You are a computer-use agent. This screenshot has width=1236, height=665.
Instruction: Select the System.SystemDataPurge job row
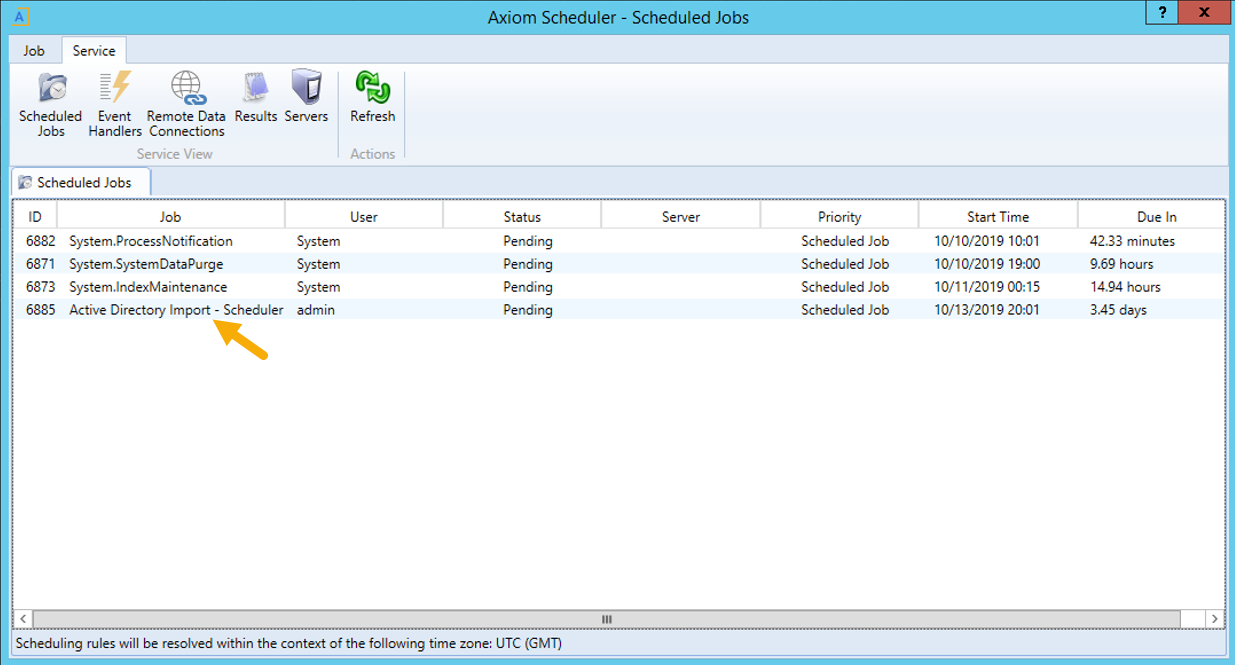pos(619,264)
